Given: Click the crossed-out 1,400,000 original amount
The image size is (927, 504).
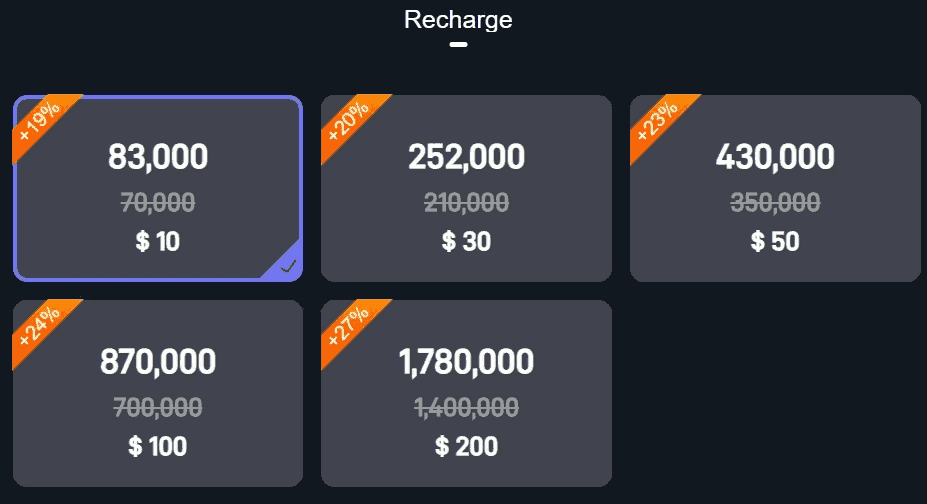Looking at the screenshot, I should 466,407.
